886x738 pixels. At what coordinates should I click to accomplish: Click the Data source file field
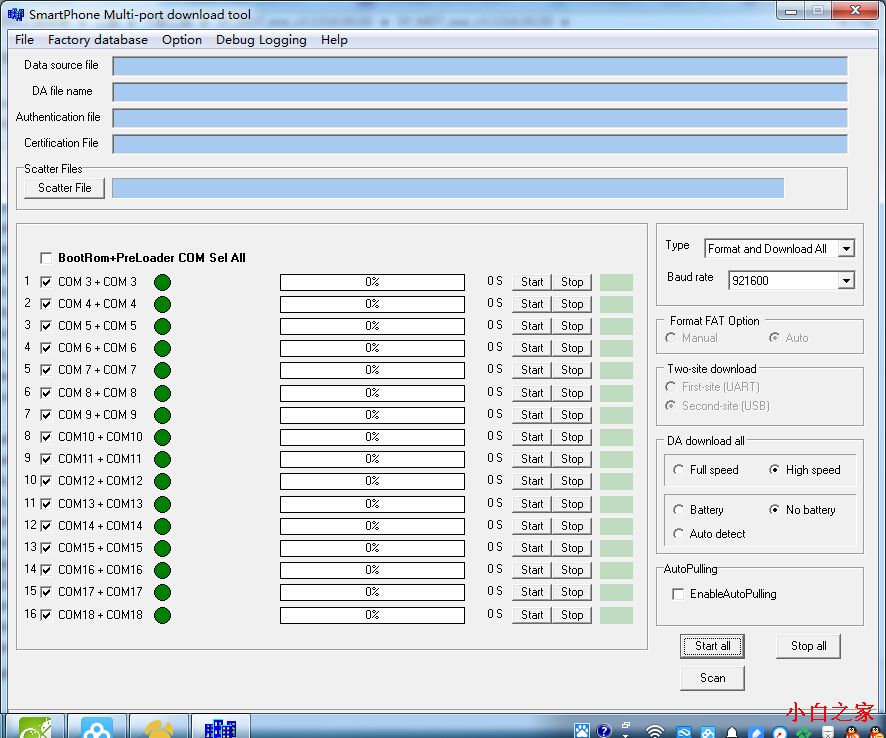(480, 66)
